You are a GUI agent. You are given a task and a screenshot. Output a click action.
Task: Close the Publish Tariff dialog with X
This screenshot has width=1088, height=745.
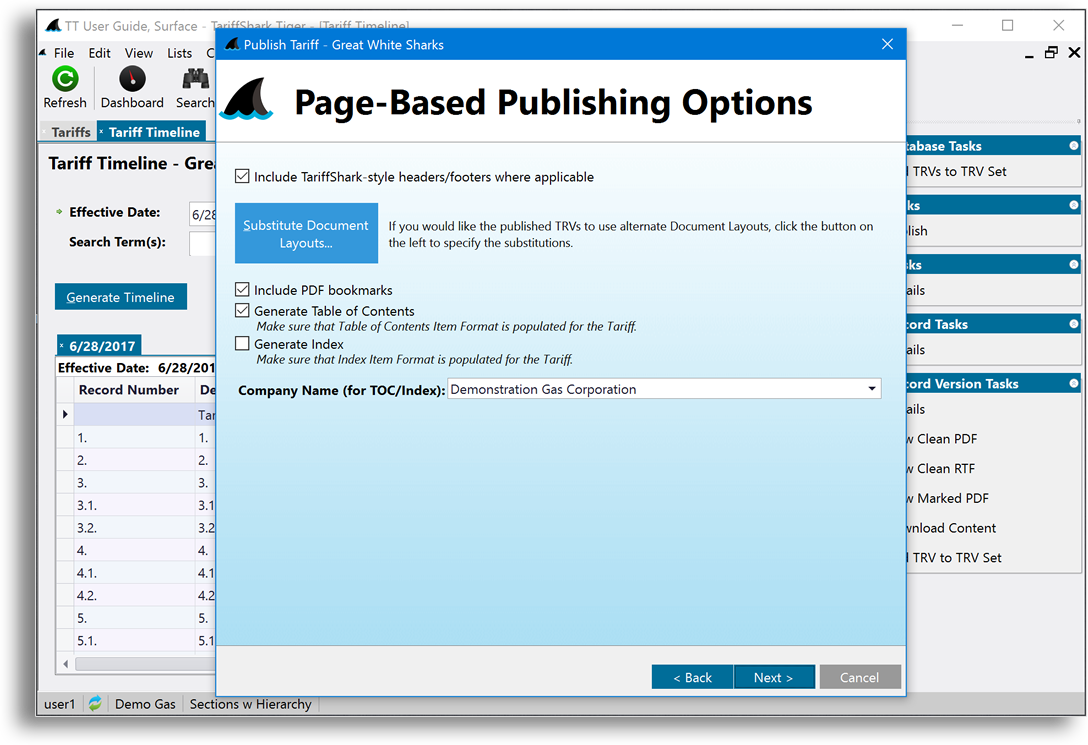pyautogui.click(x=887, y=44)
